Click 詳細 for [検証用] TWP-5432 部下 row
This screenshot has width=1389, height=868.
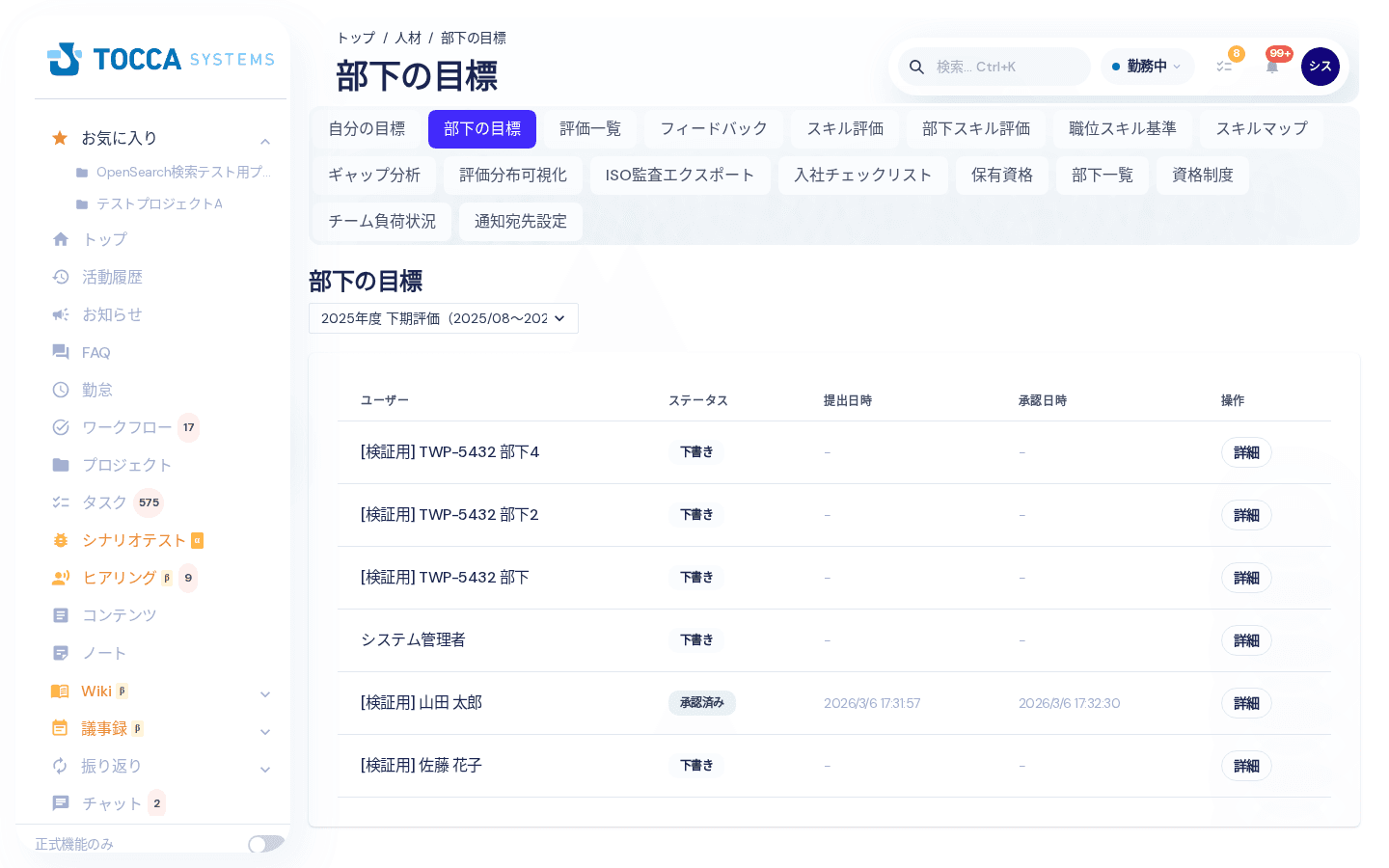click(1246, 578)
